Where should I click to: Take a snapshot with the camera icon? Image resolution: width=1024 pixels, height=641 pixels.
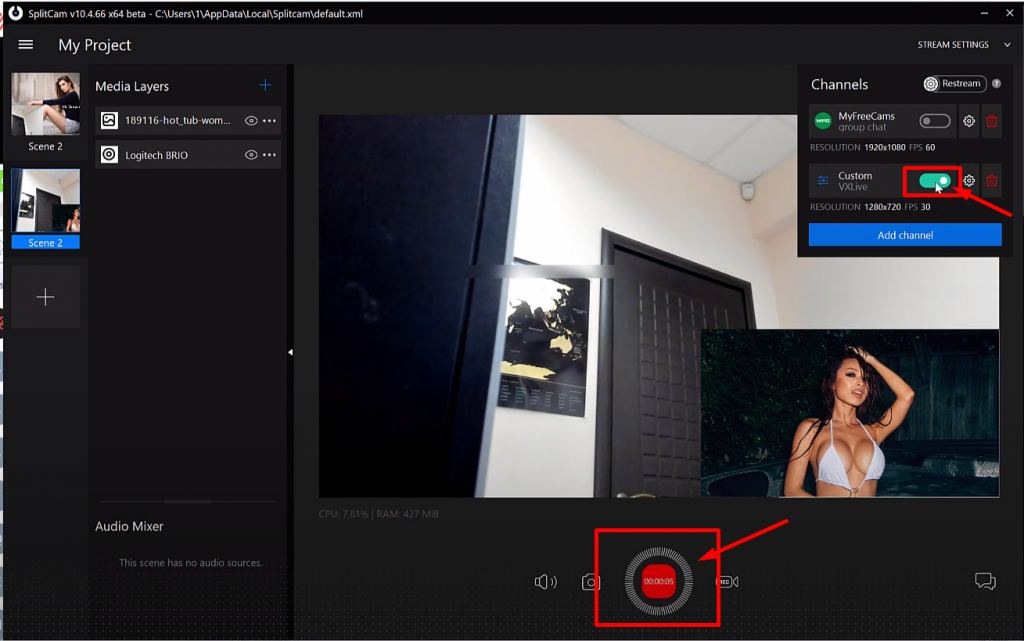[x=591, y=582]
